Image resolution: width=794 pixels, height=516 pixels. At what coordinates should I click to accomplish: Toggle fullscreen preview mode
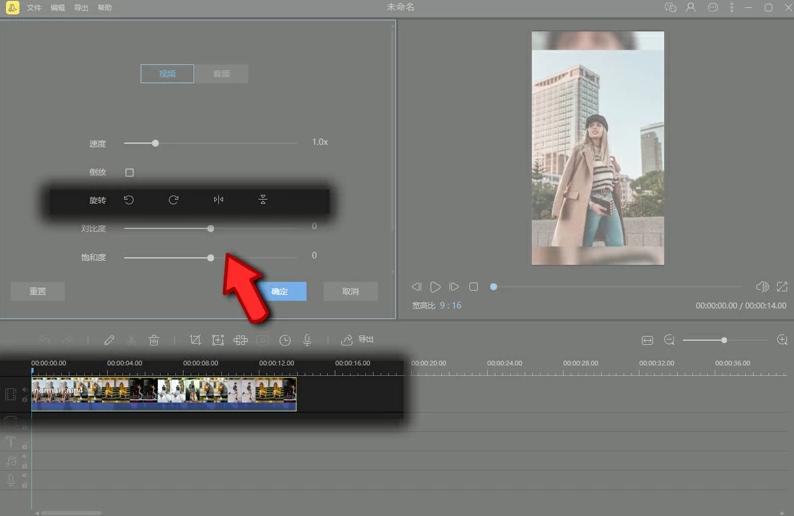point(782,287)
